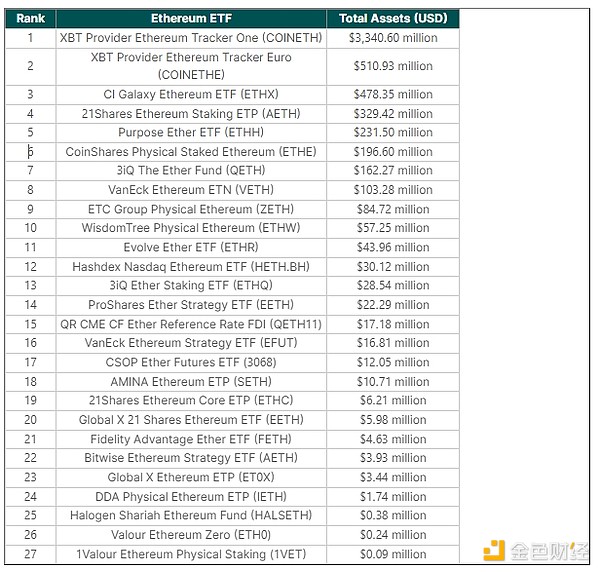
Task: Select WisdomTree Physical Ethereum (ETHW) row
Action: [232, 228]
